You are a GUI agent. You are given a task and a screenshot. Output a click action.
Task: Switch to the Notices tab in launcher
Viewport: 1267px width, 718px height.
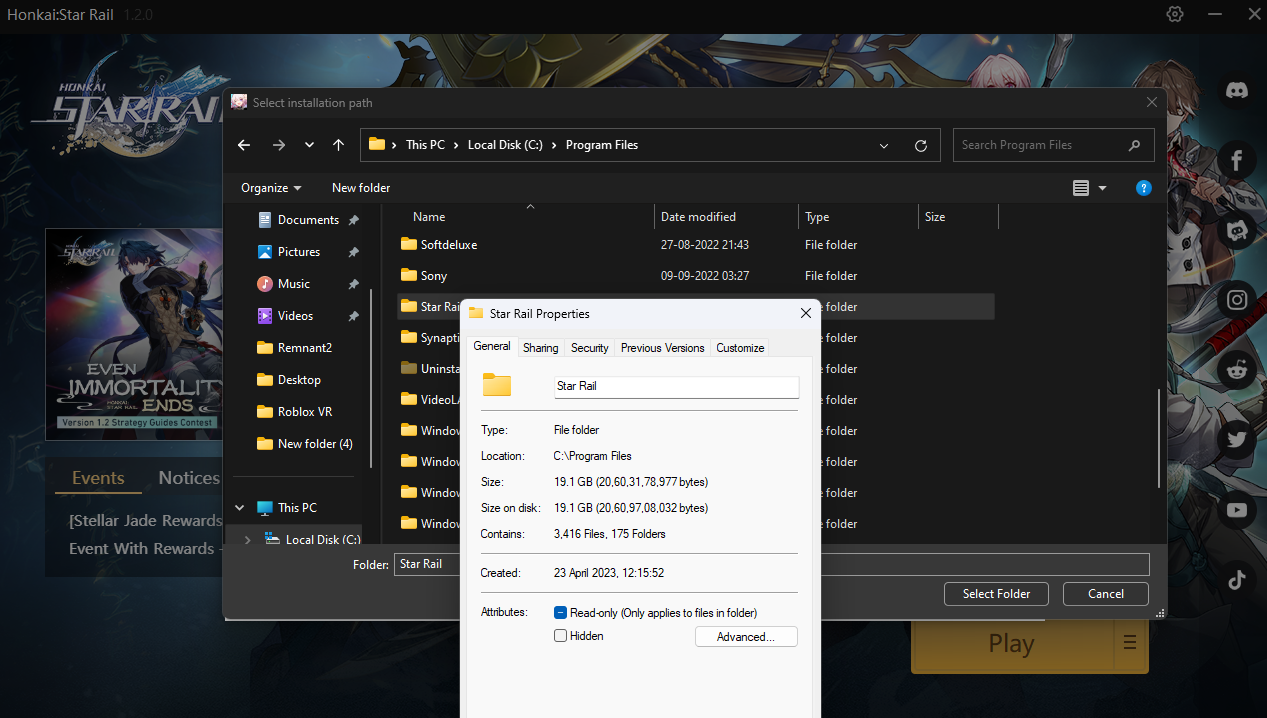(189, 478)
